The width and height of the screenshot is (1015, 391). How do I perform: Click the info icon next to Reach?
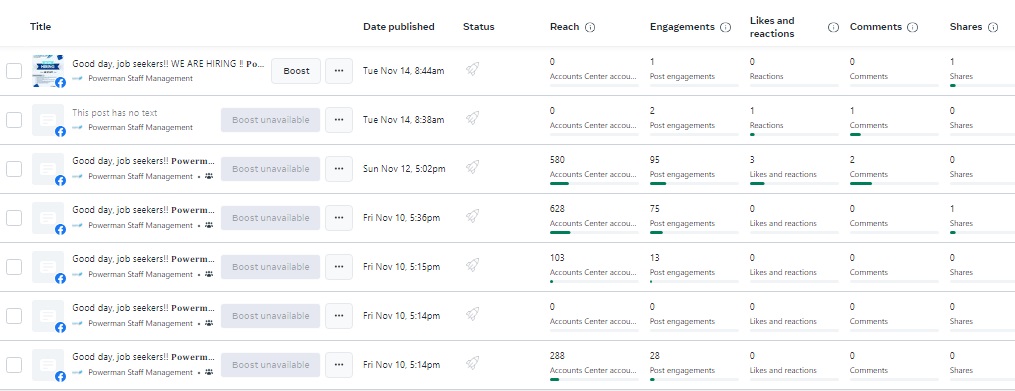tap(590, 27)
